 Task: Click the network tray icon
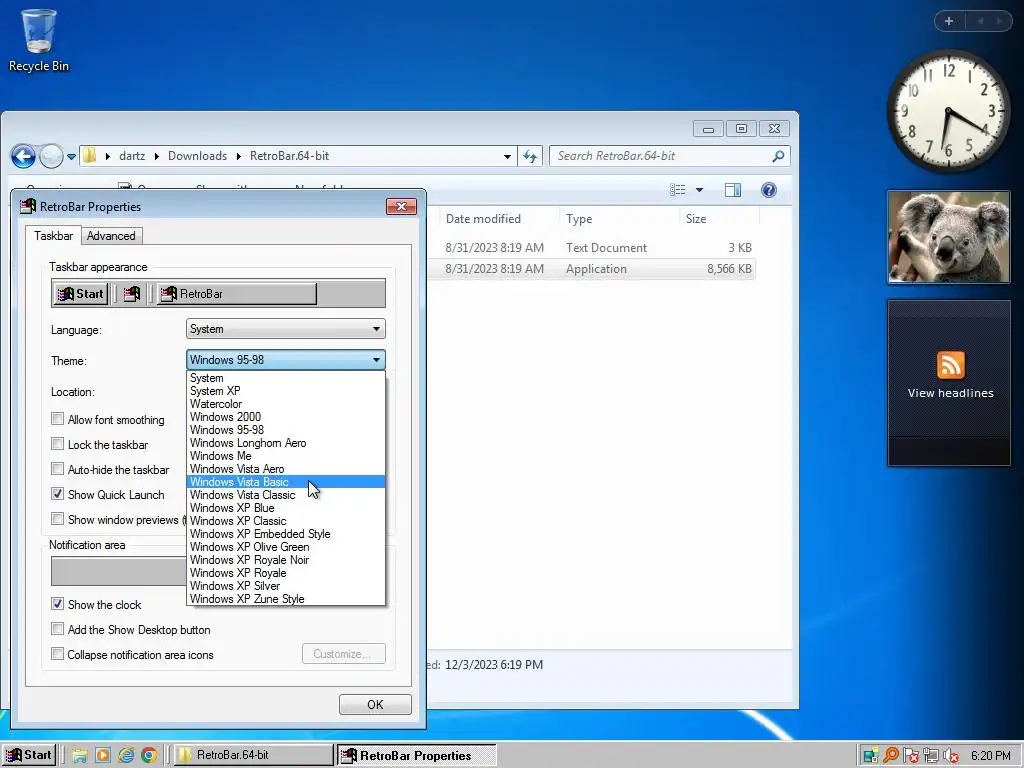point(931,756)
